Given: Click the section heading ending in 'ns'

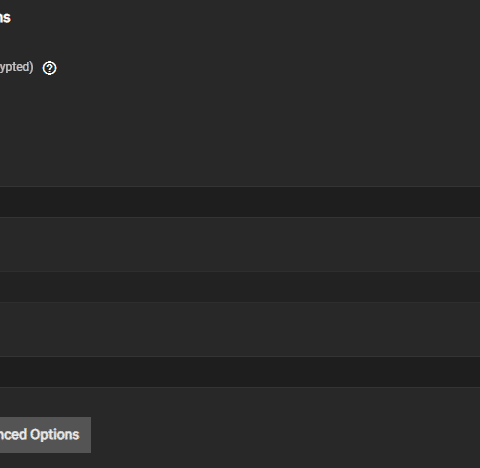Looking at the screenshot, I should tap(5, 18).
